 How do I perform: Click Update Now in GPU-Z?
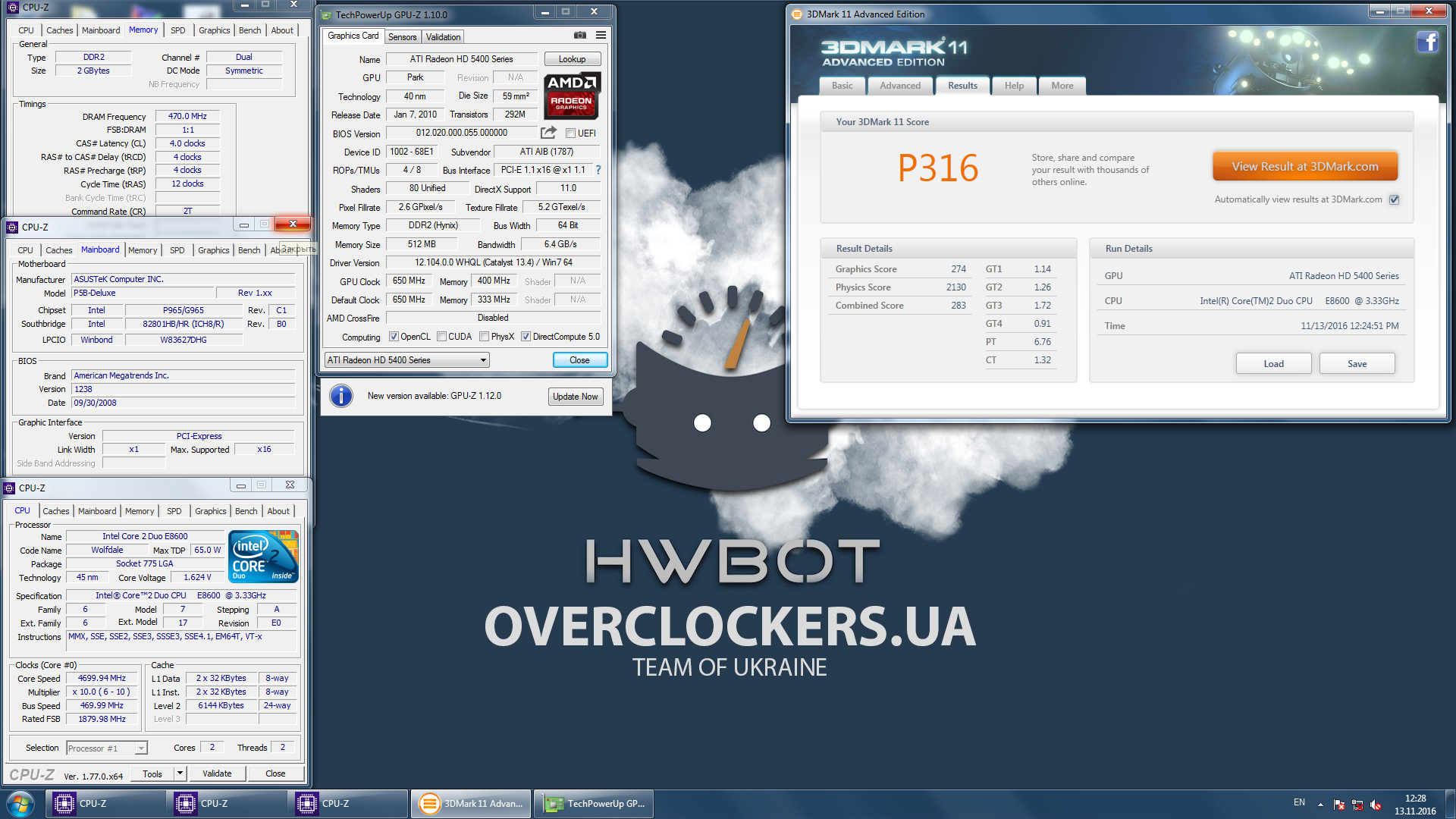pyautogui.click(x=576, y=397)
